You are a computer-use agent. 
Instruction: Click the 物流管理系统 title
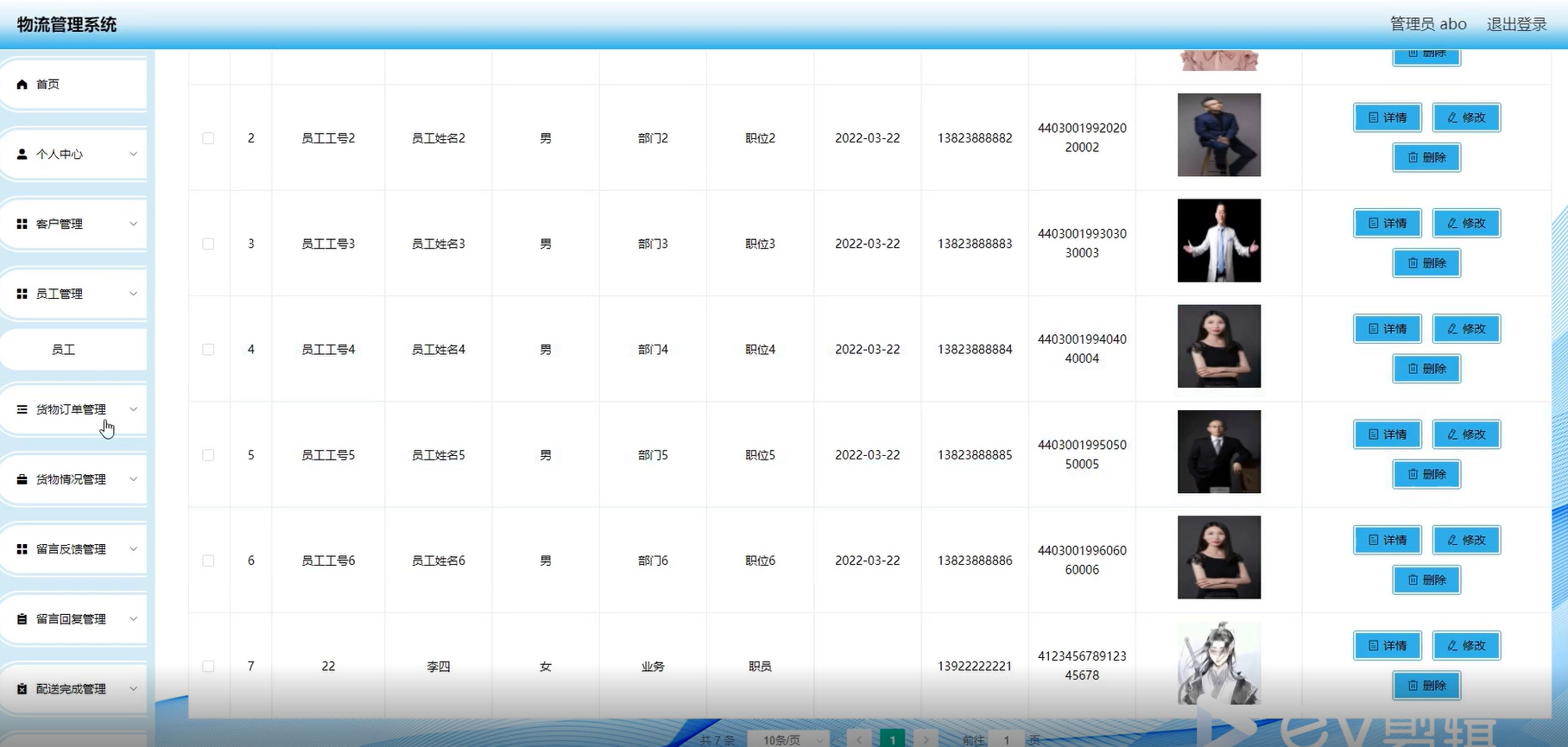click(66, 24)
